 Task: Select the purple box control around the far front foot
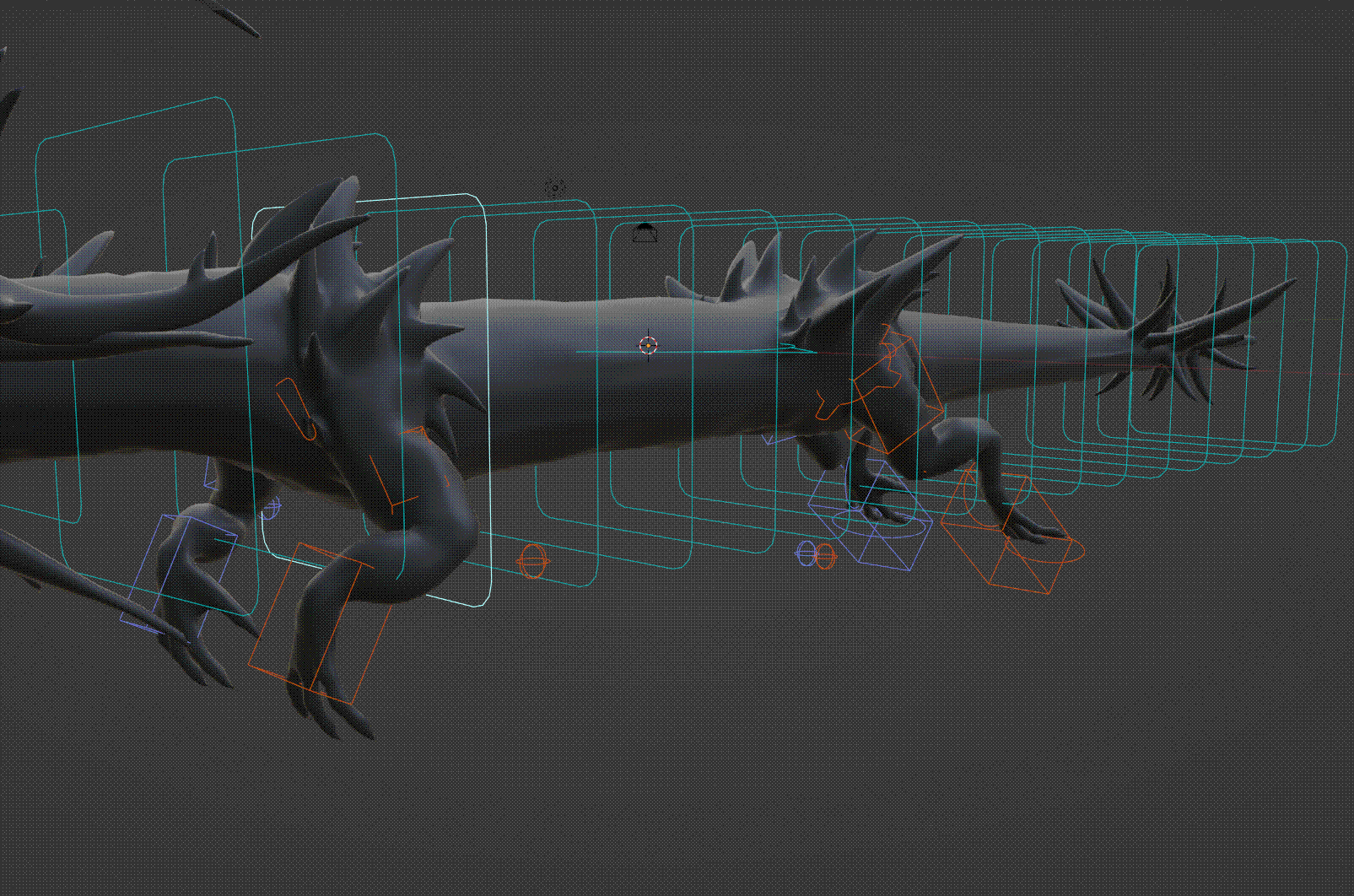(179, 574)
